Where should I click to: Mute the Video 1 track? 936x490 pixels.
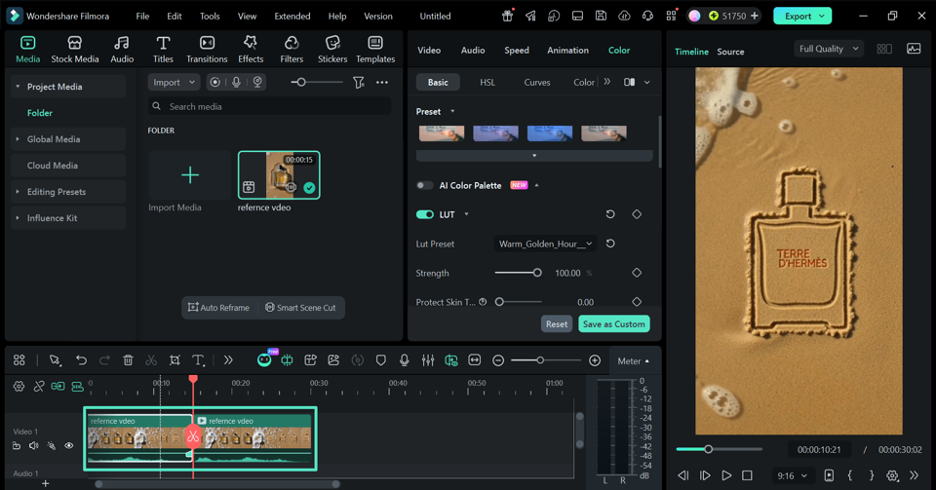34,445
